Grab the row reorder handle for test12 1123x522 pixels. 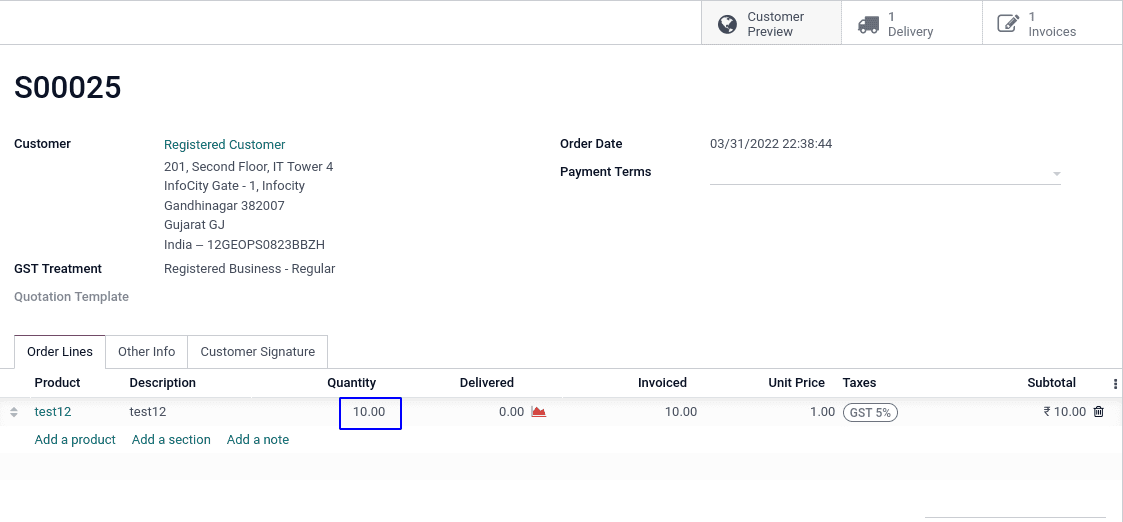click(14, 412)
